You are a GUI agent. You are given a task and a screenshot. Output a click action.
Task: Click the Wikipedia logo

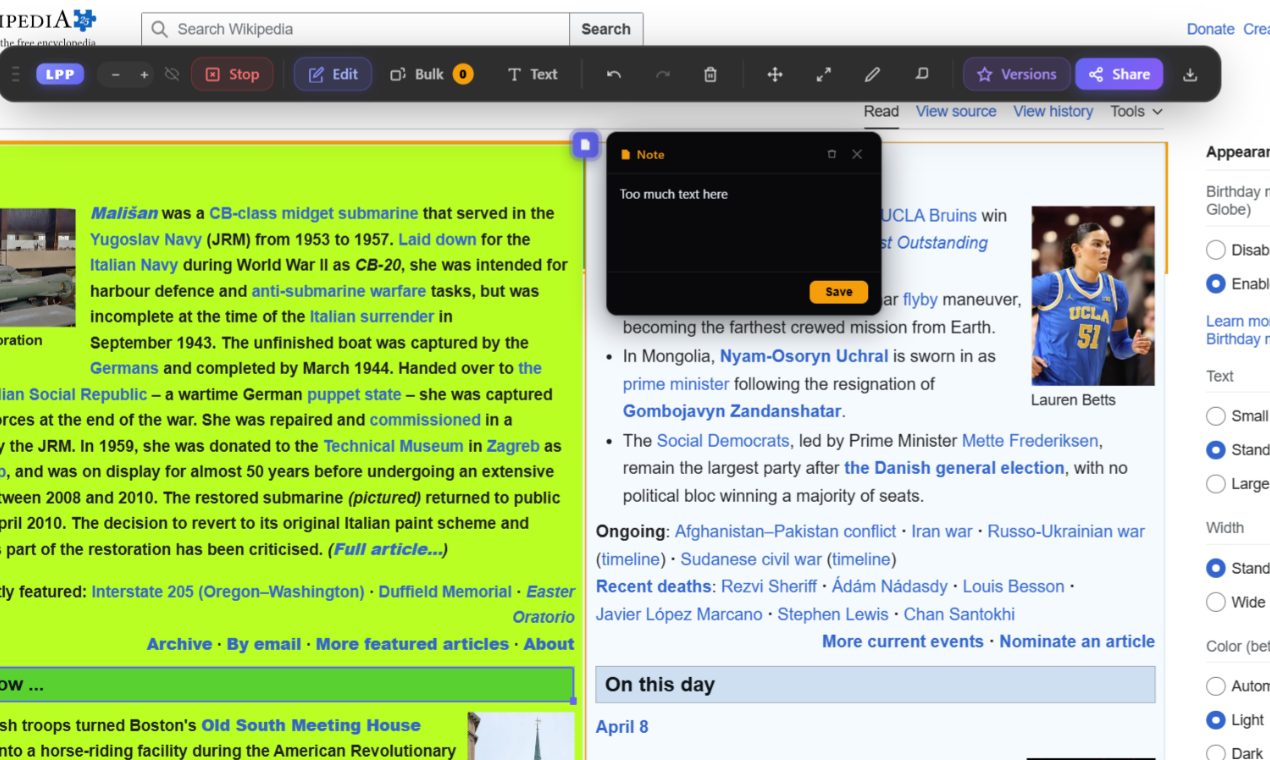click(x=48, y=28)
